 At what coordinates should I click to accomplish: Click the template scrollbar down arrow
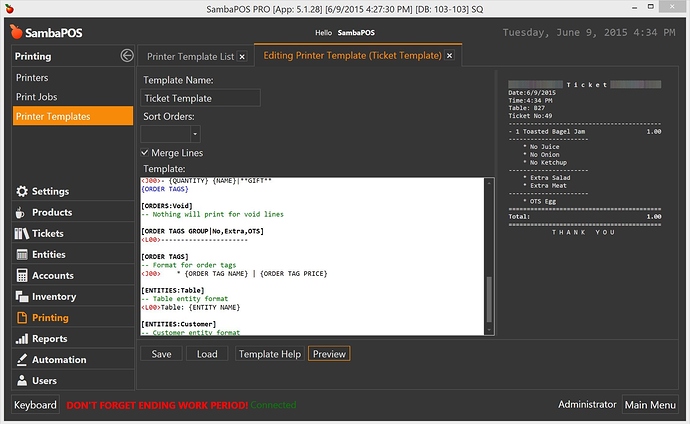tap(489, 330)
